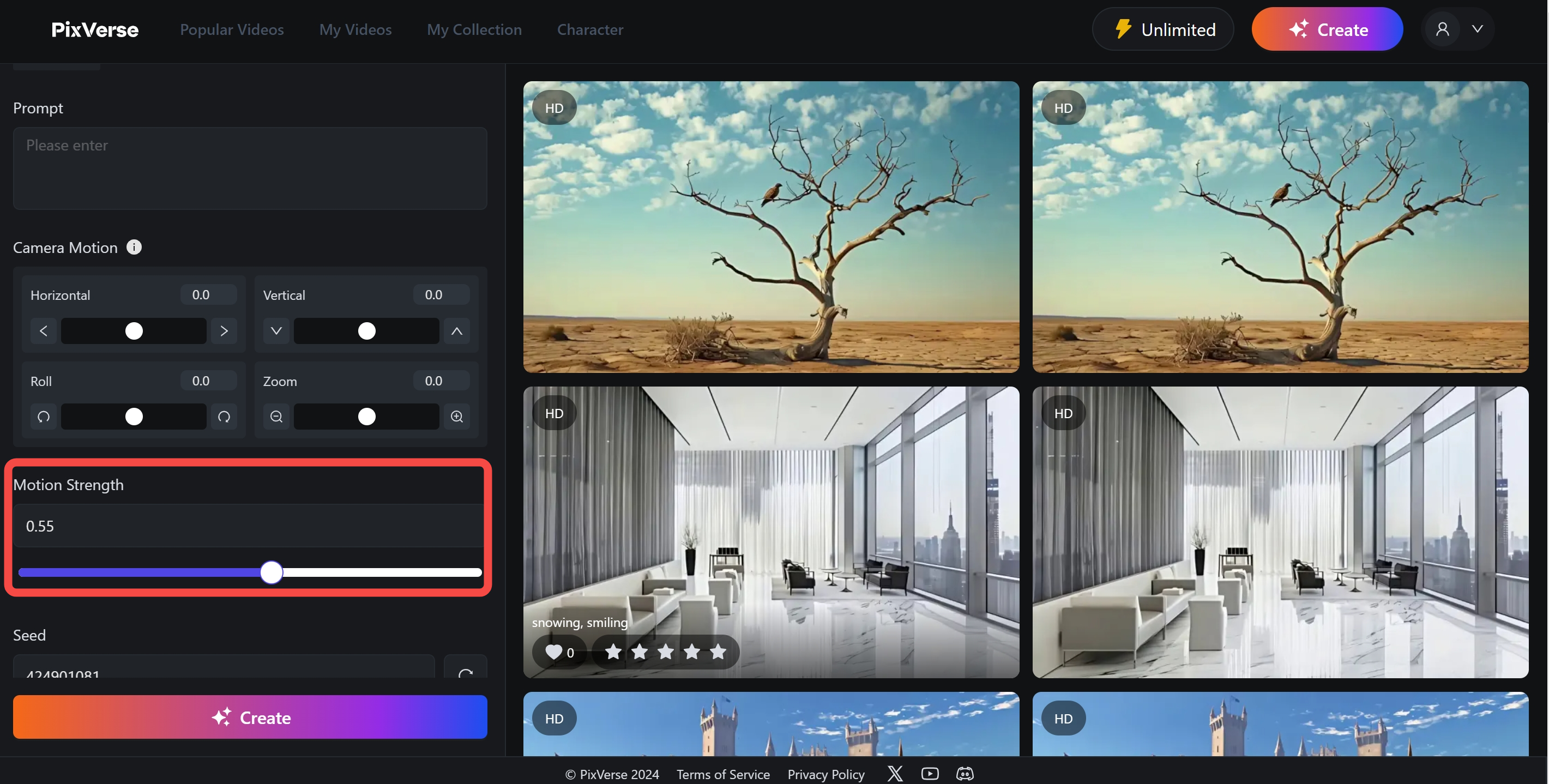Open PixVerse X (Twitter) icon
Viewport: 1549px width, 784px height.
point(895,774)
